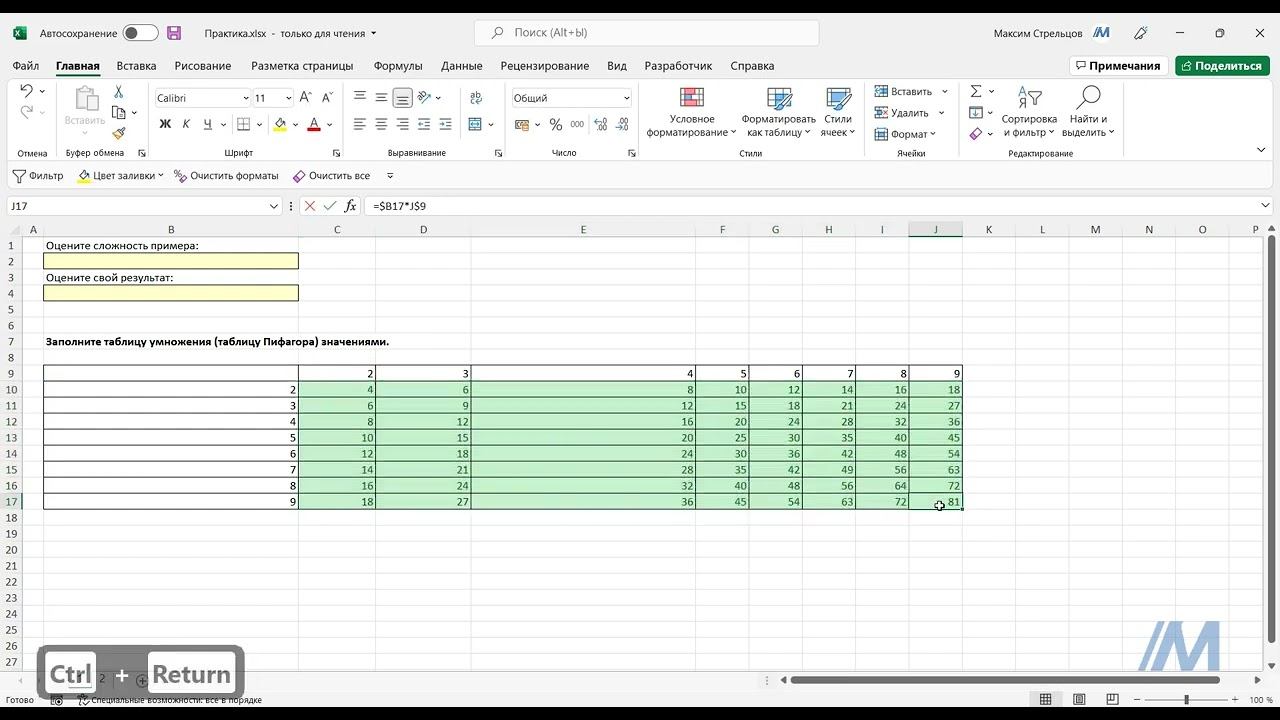Click the Format Painter brush icon
This screenshot has height=720, width=1280.
click(118, 133)
